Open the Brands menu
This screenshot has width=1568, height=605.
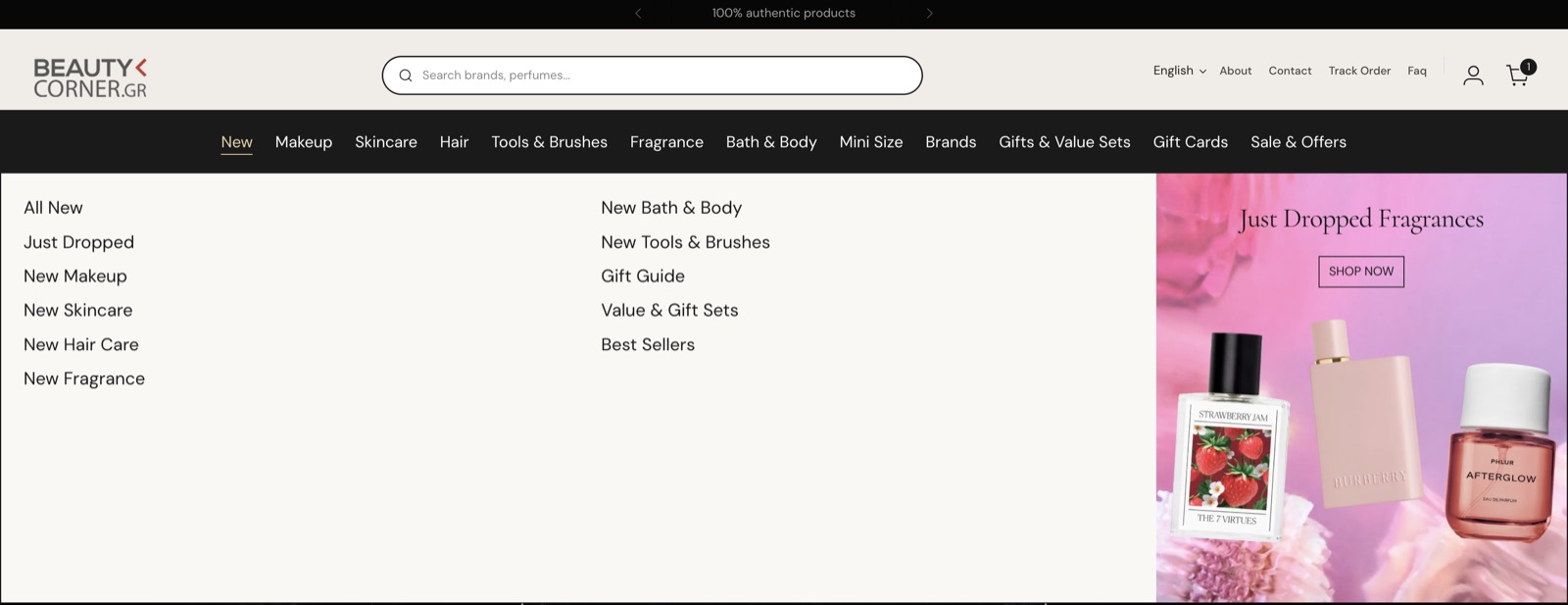click(x=951, y=142)
